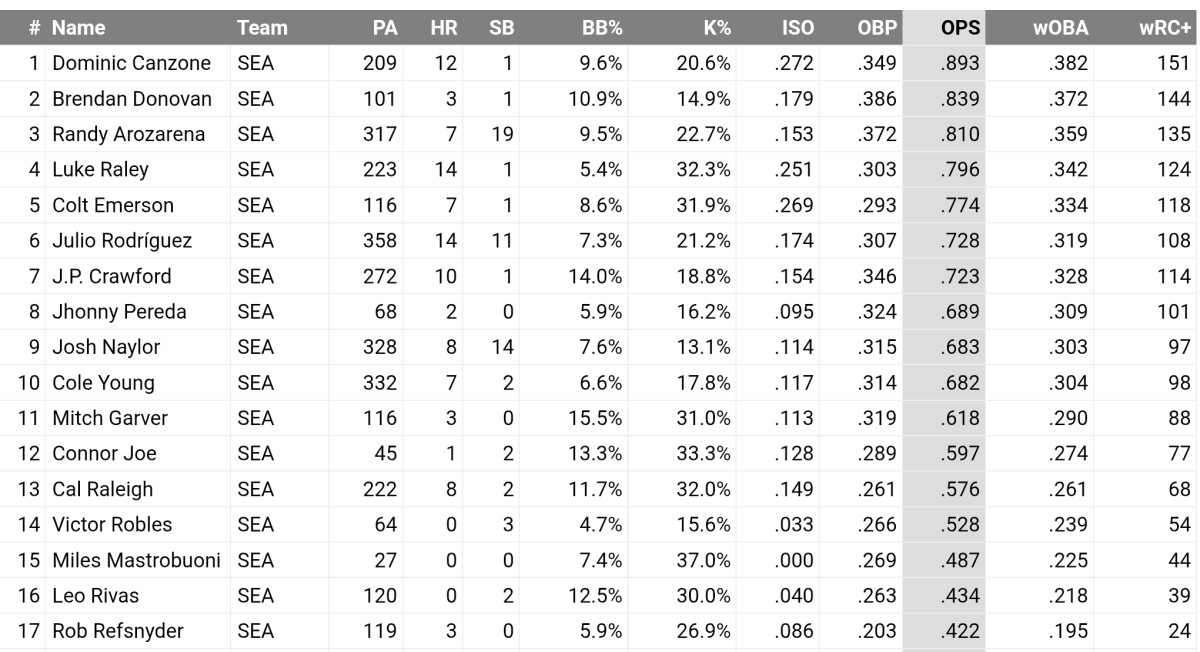
Task: Open Dominic Canzone player link
Action: [132, 63]
